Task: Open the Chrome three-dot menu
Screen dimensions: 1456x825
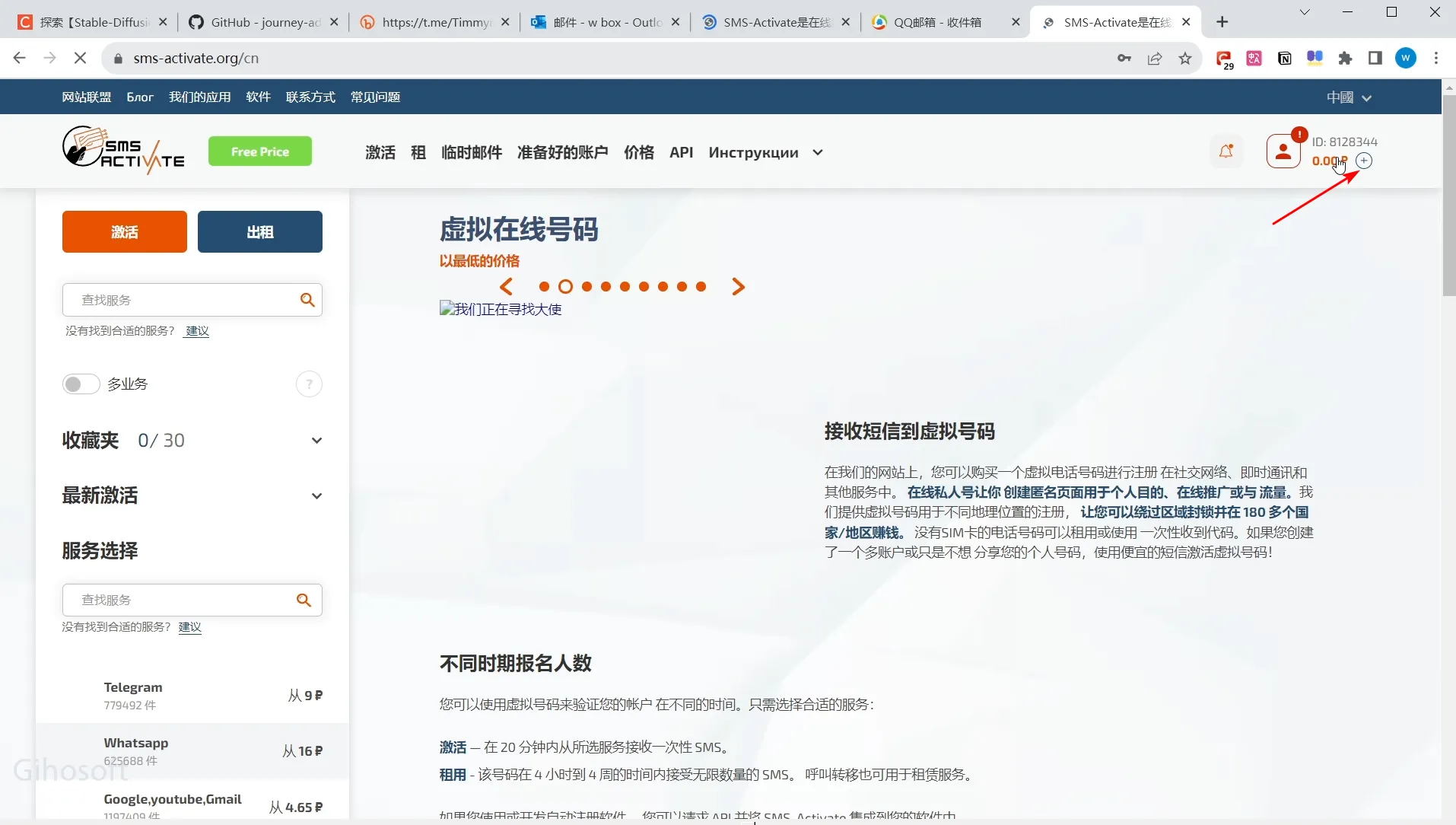Action: coord(1436,59)
